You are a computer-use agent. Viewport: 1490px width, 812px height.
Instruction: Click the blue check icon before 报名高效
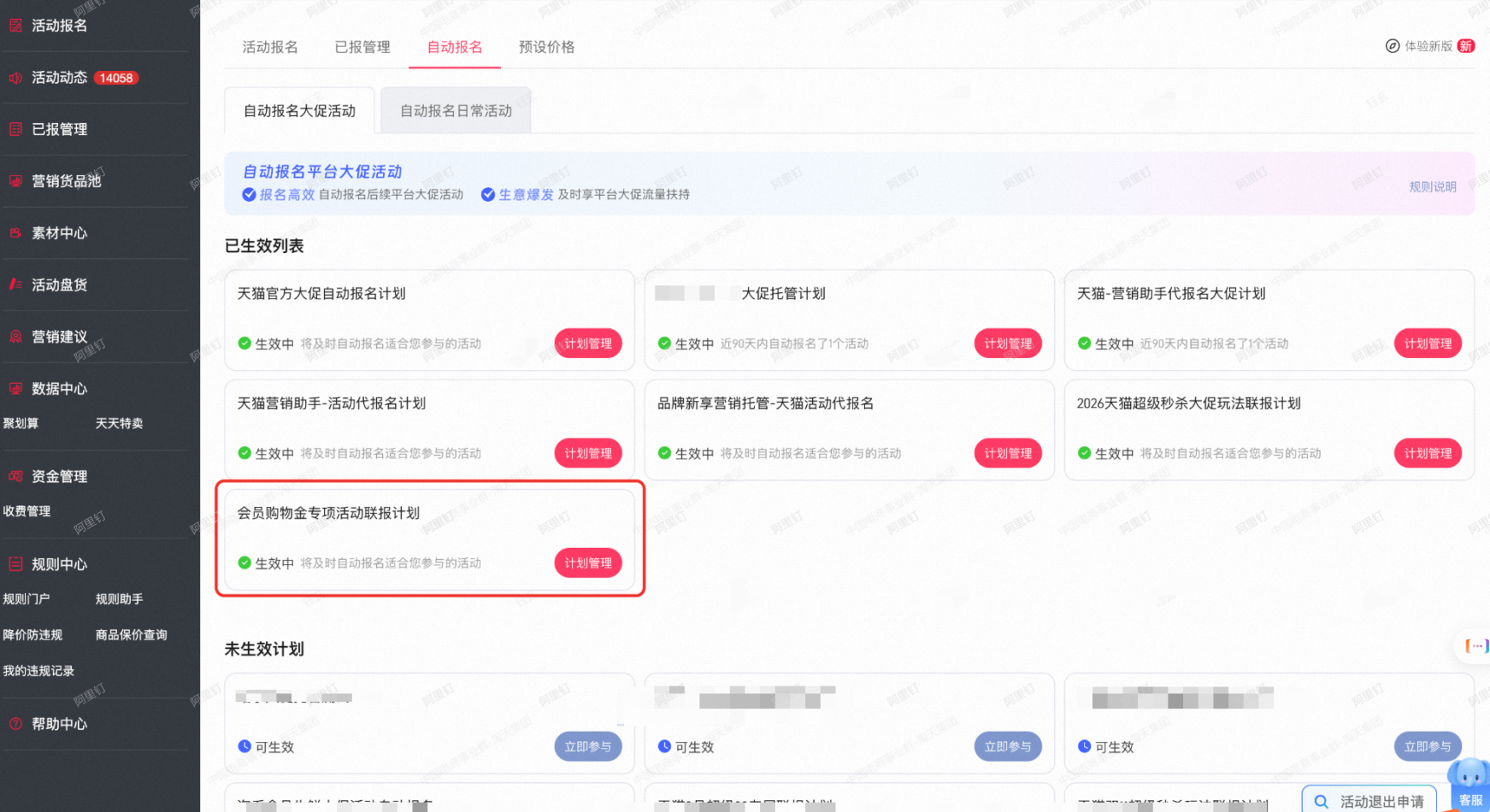249,195
